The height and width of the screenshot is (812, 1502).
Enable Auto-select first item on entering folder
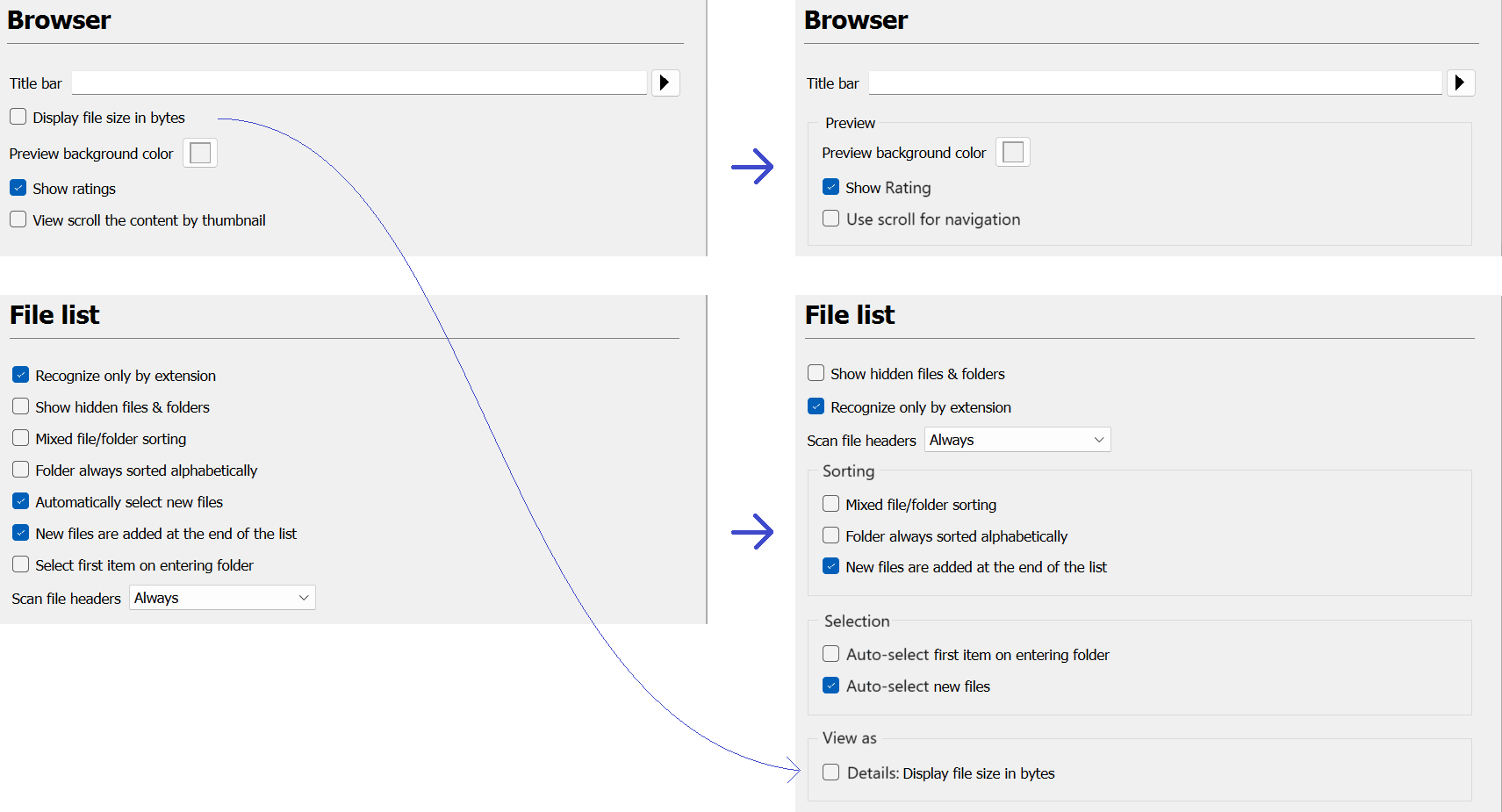coord(831,654)
